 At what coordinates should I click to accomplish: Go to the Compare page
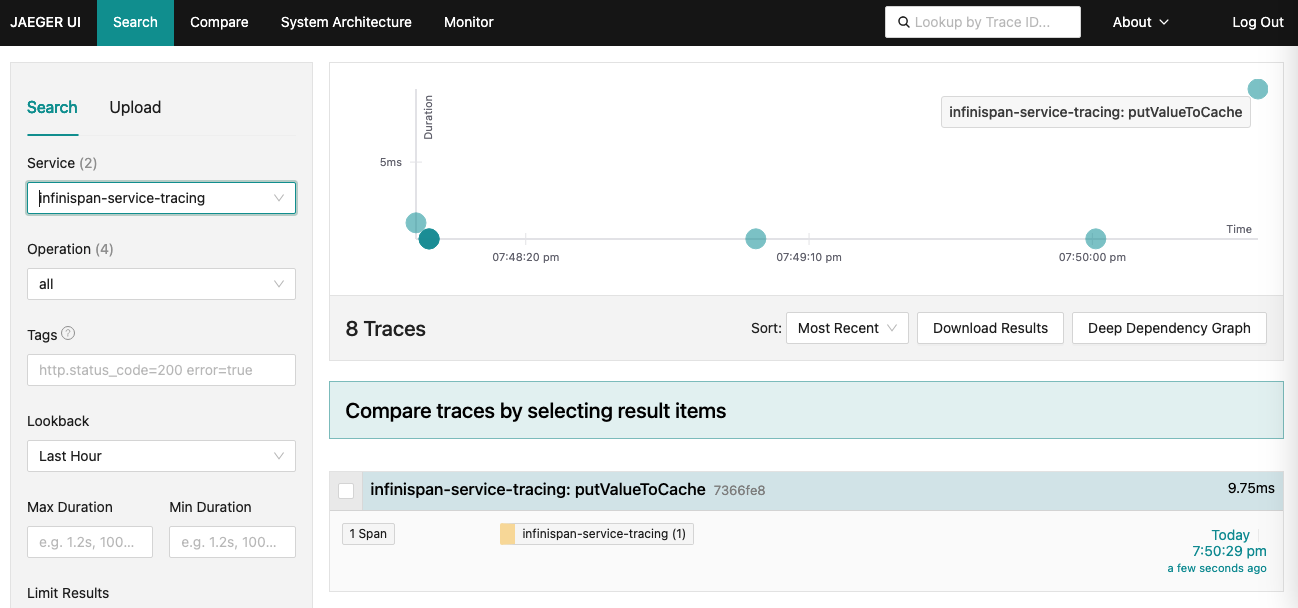point(219,21)
